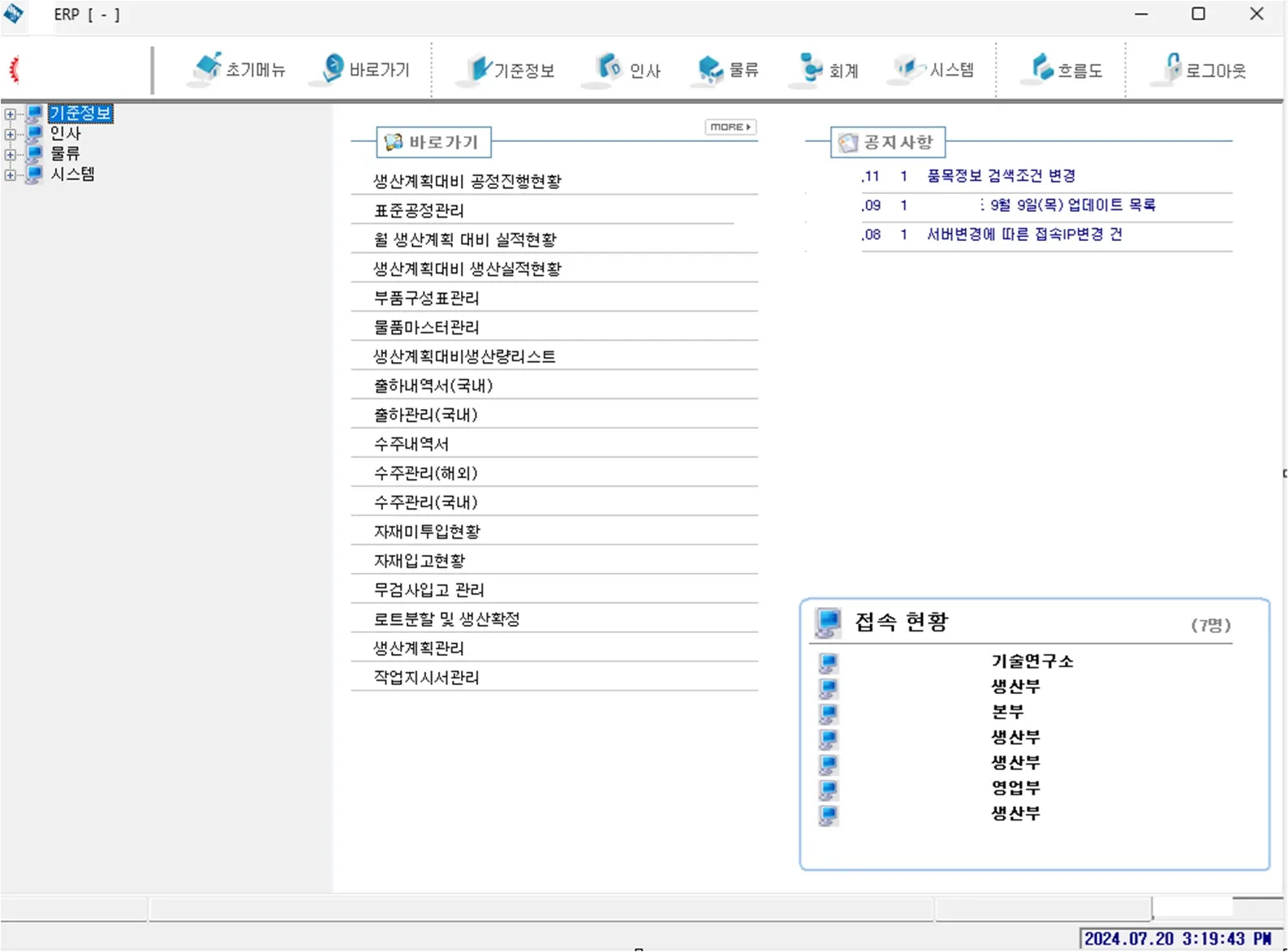Image resolution: width=1288 pixels, height=952 pixels.
Task: Select 물류 in the left tree
Action: [66, 154]
